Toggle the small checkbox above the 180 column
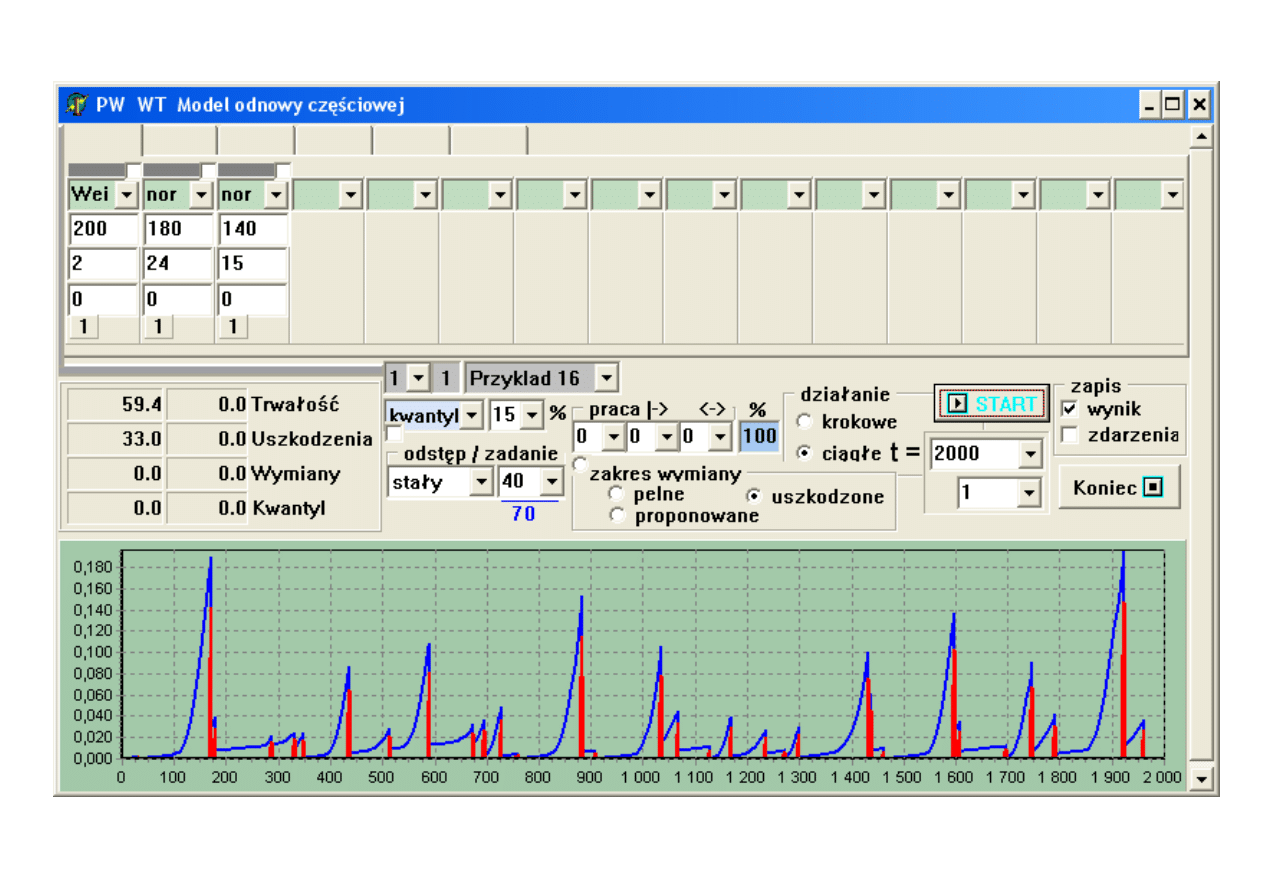The width and height of the screenshot is (1263, 893). tap(208, 170)
